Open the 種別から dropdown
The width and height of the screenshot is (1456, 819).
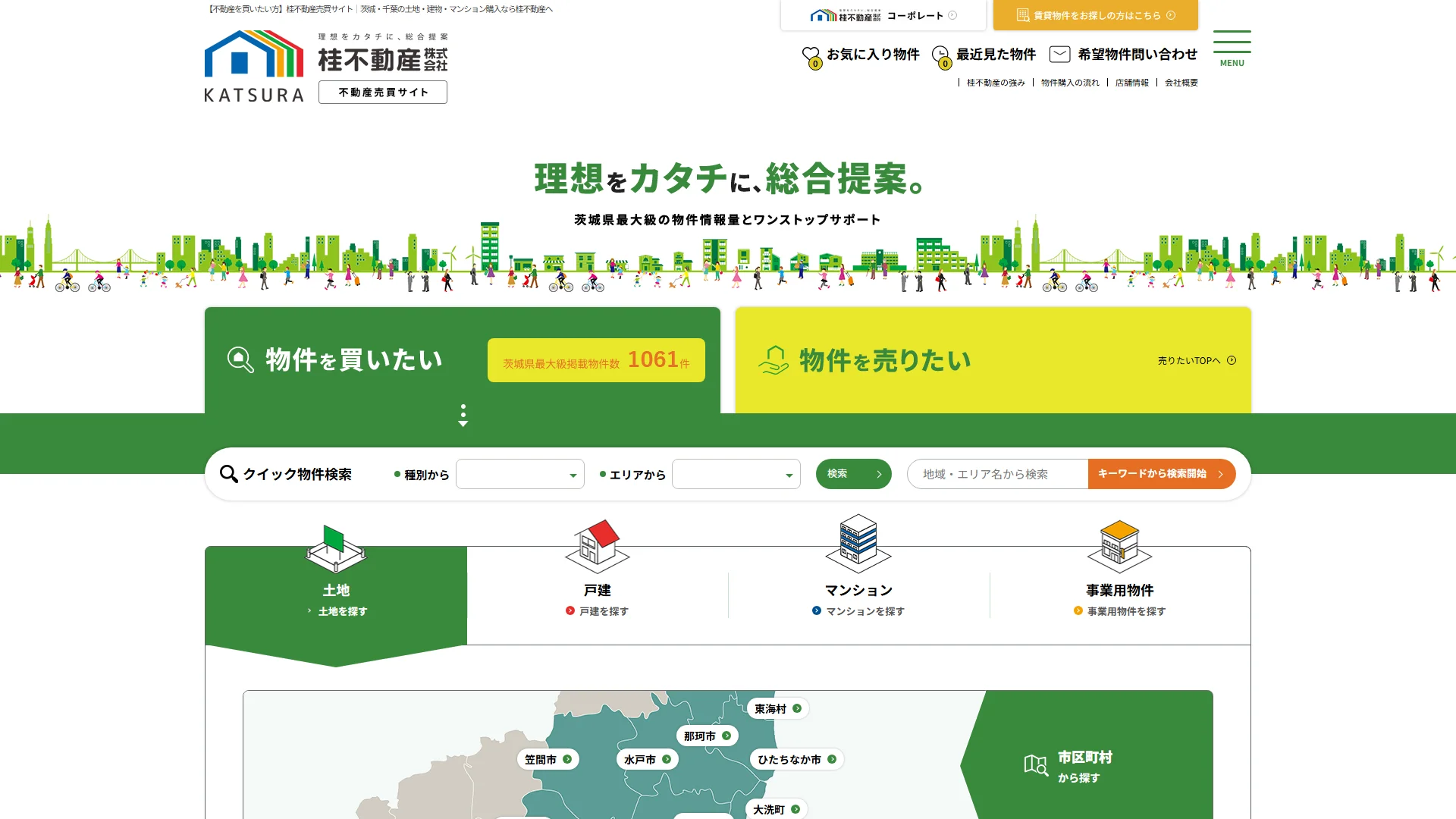[x=520, y=474]
